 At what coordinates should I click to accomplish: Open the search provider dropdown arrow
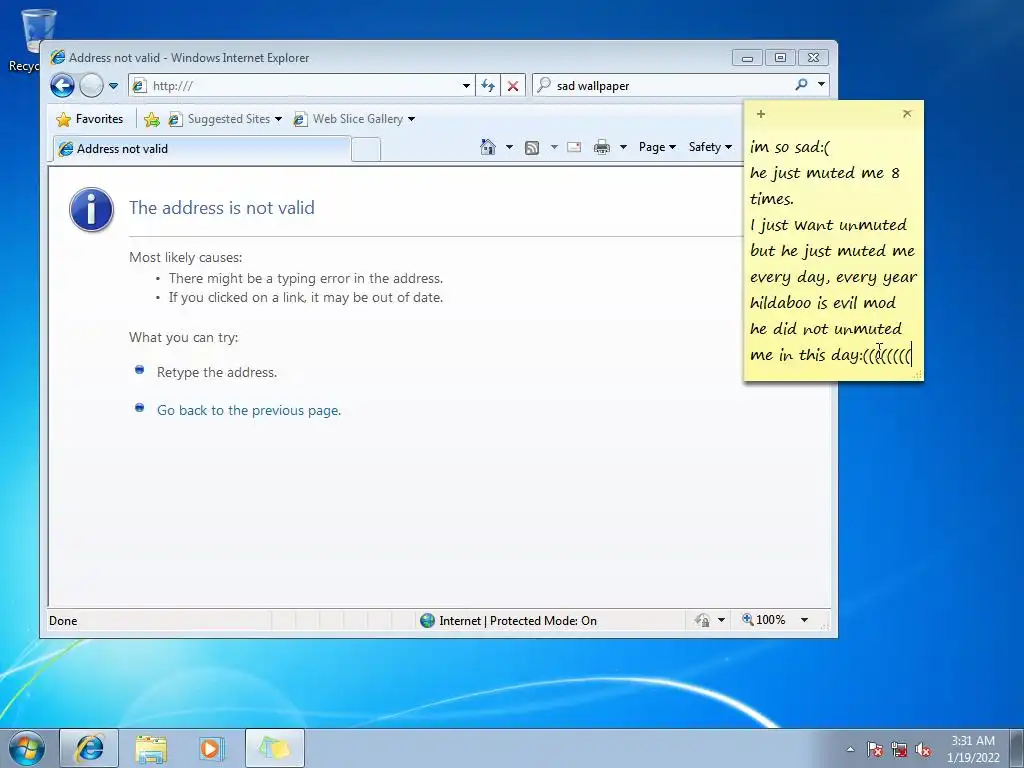click(821, 84)
